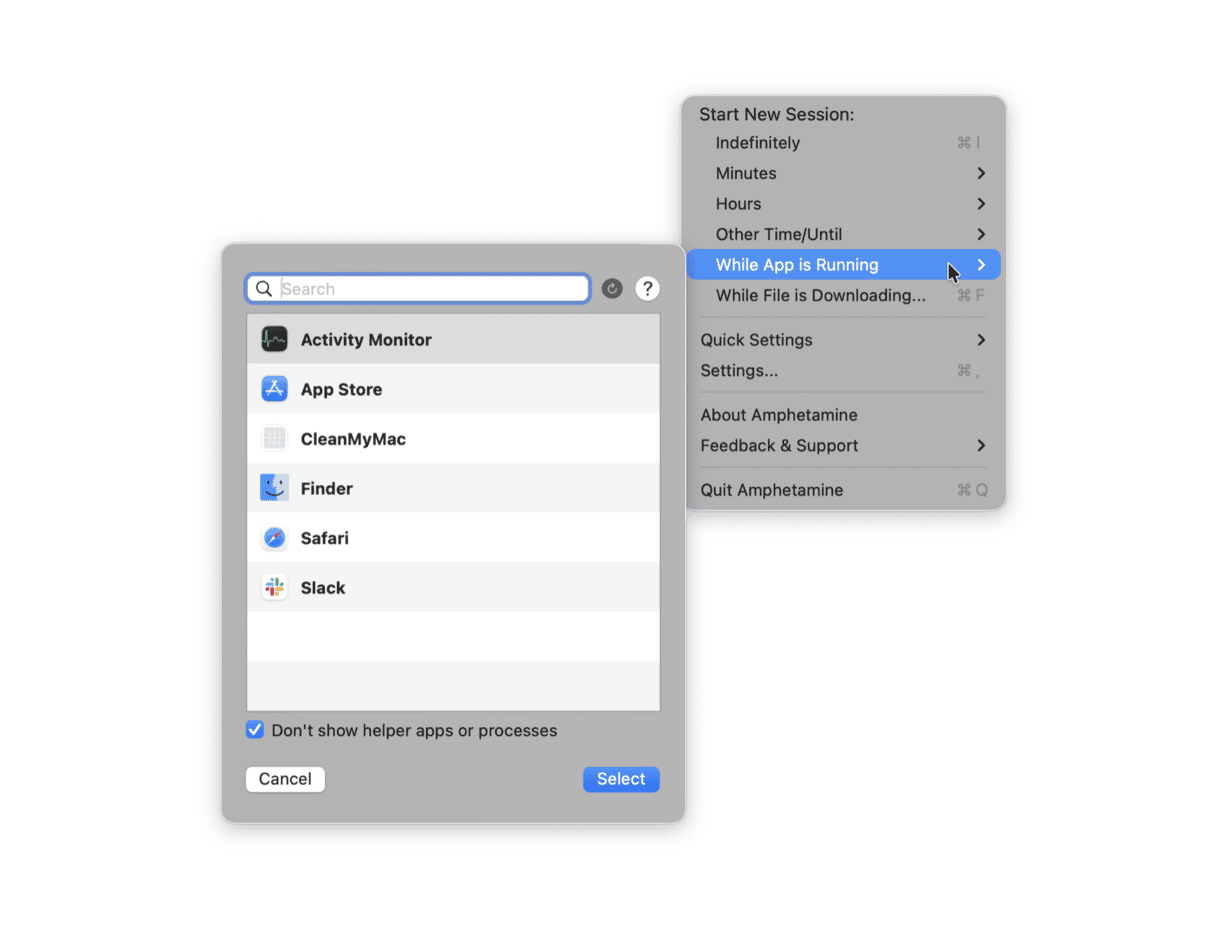
Task: Expand While App is Running submenu arrow
Action: pos(981,265)
